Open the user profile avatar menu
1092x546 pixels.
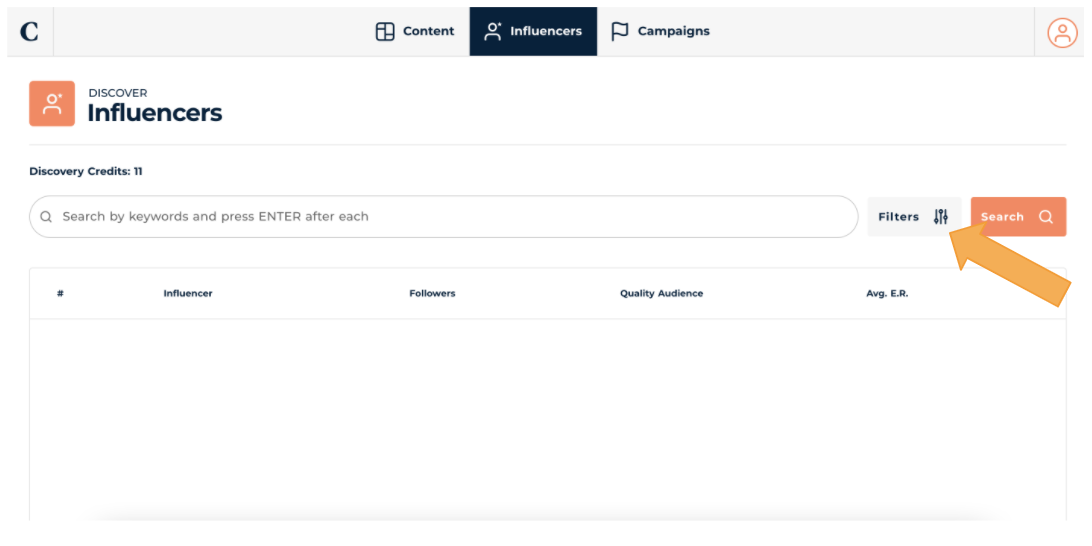1061,33
